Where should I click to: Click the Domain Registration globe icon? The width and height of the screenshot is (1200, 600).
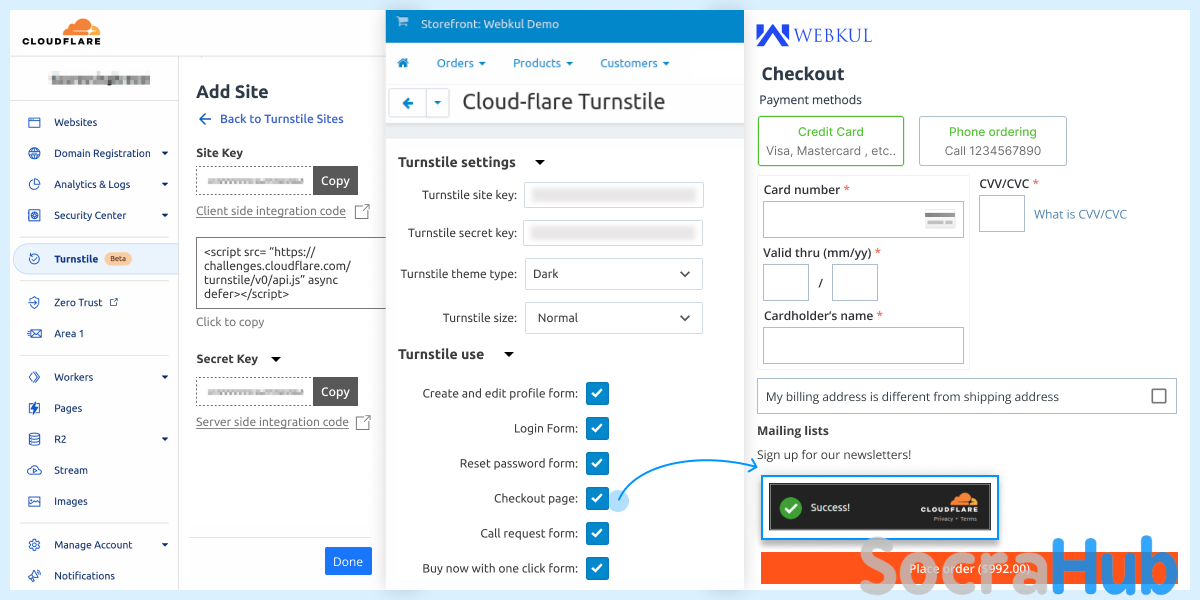(x=34, y=153)
